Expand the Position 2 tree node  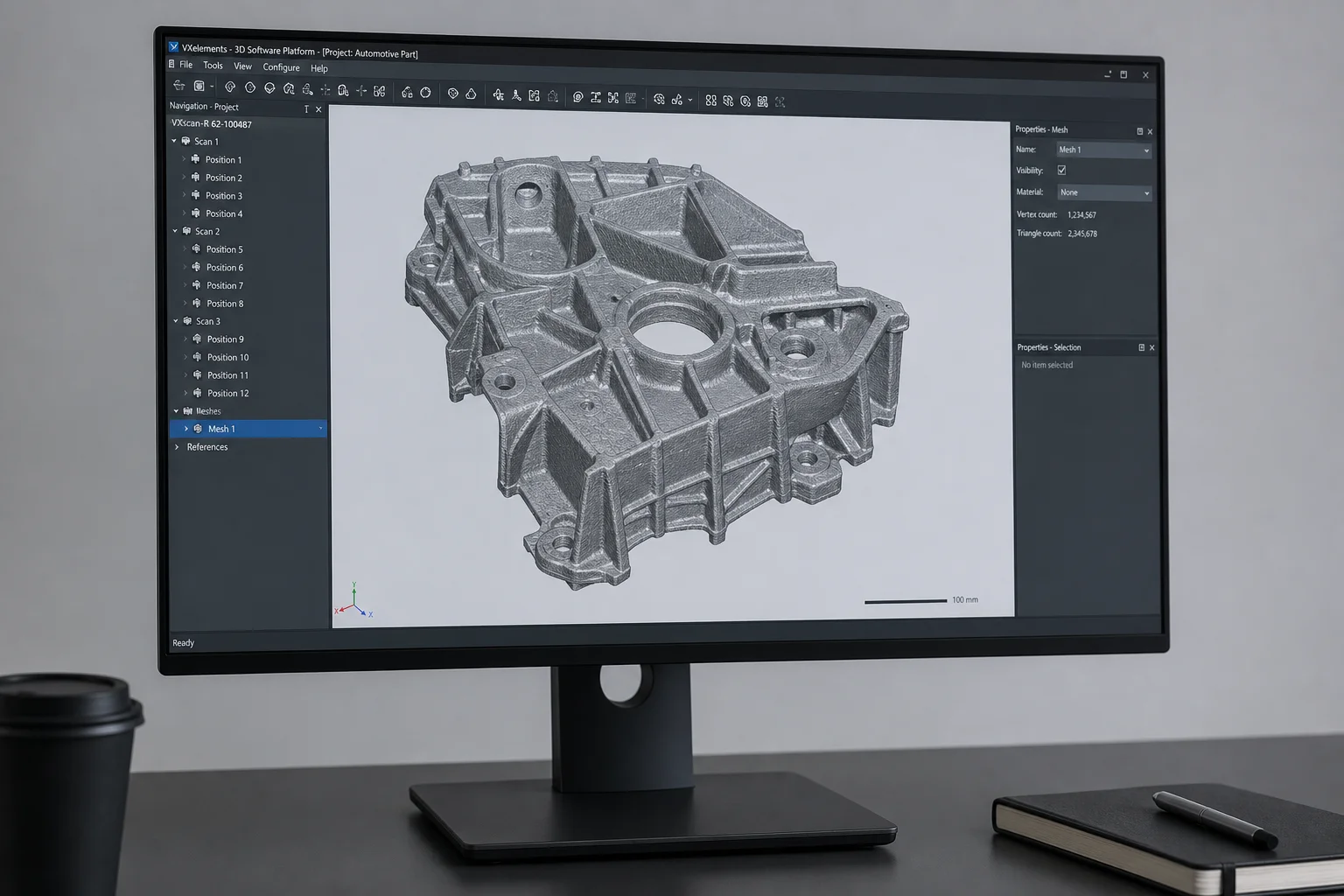point(185,178)
